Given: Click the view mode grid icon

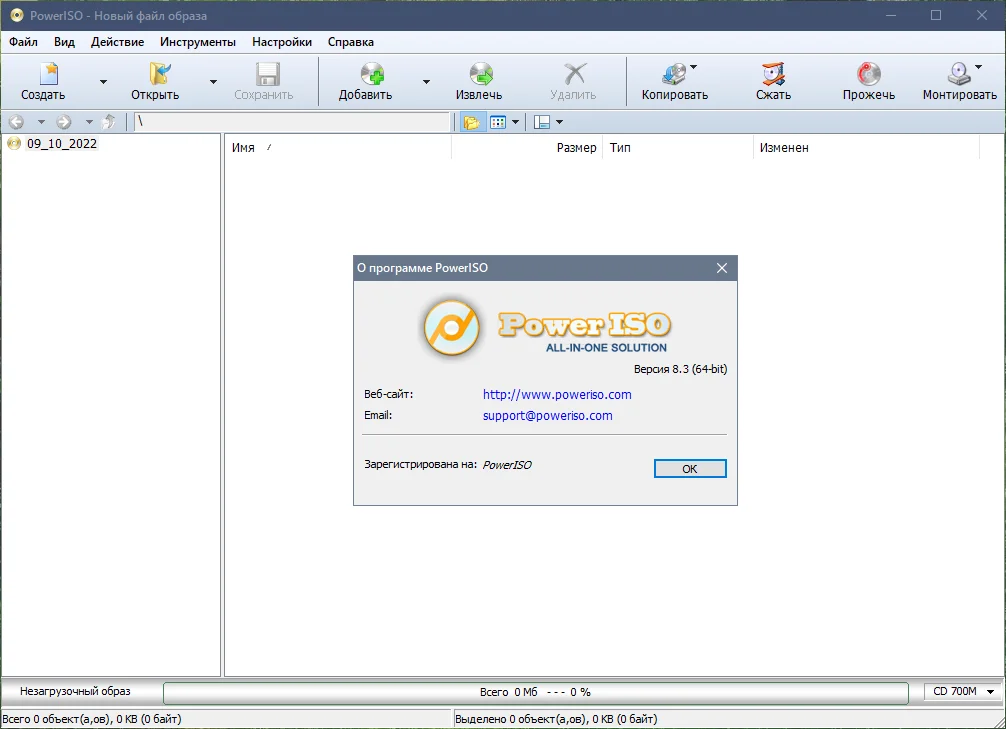Looking at the screenshot, I should (x=498, y=122).
